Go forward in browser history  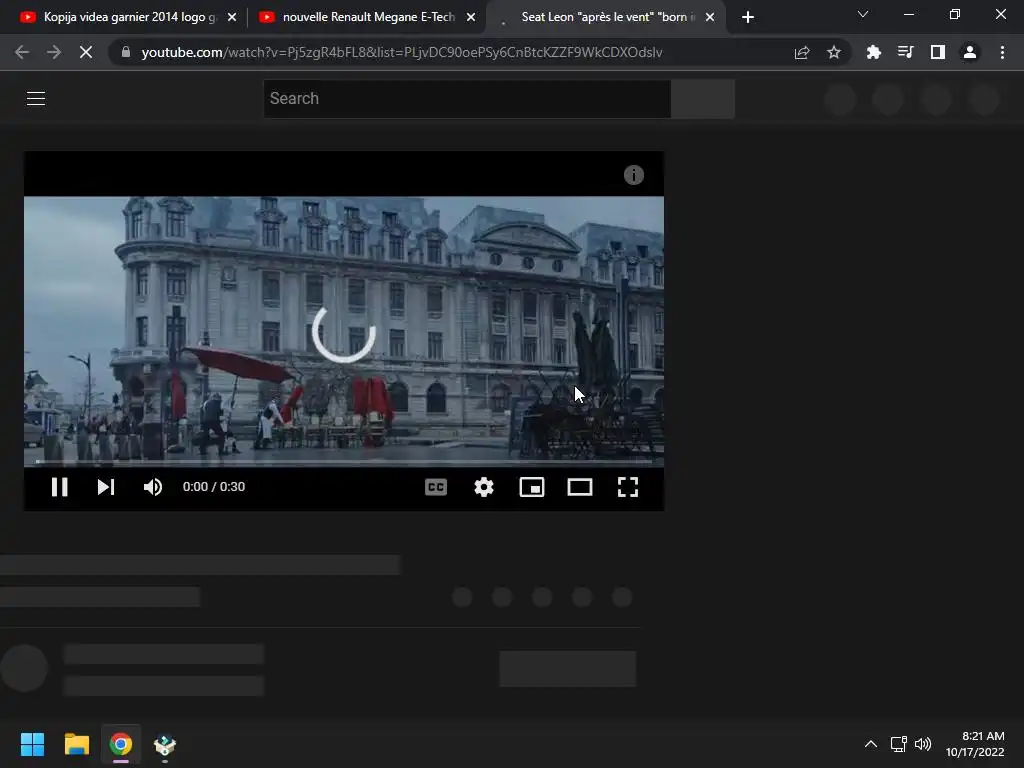coord(54,52)
